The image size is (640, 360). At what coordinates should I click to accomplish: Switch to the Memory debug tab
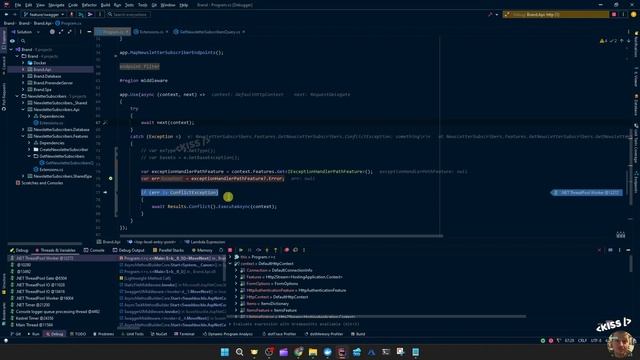pyautogui.click(x=202, y=250)
